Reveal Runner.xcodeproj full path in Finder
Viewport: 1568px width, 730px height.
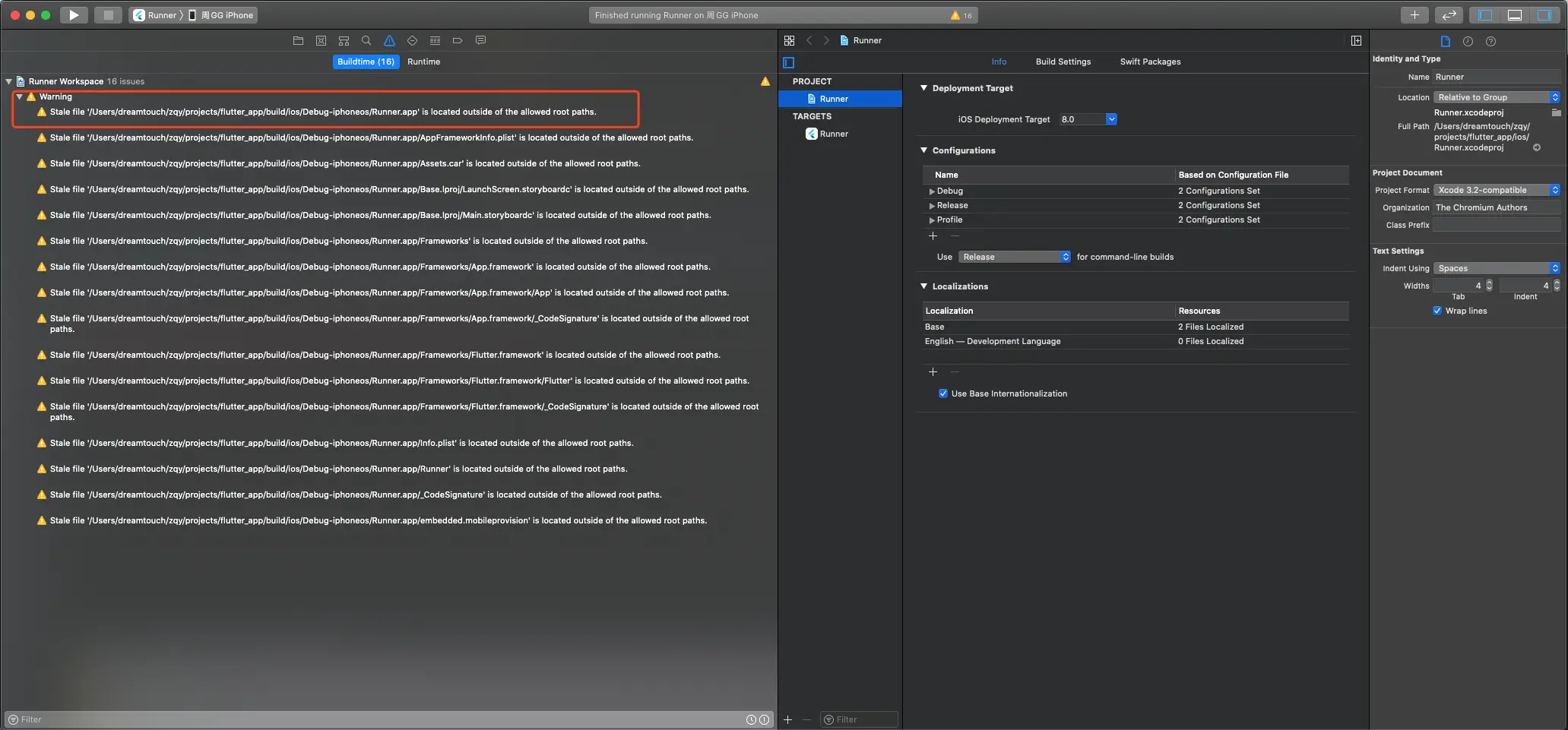click(1537, 147)
